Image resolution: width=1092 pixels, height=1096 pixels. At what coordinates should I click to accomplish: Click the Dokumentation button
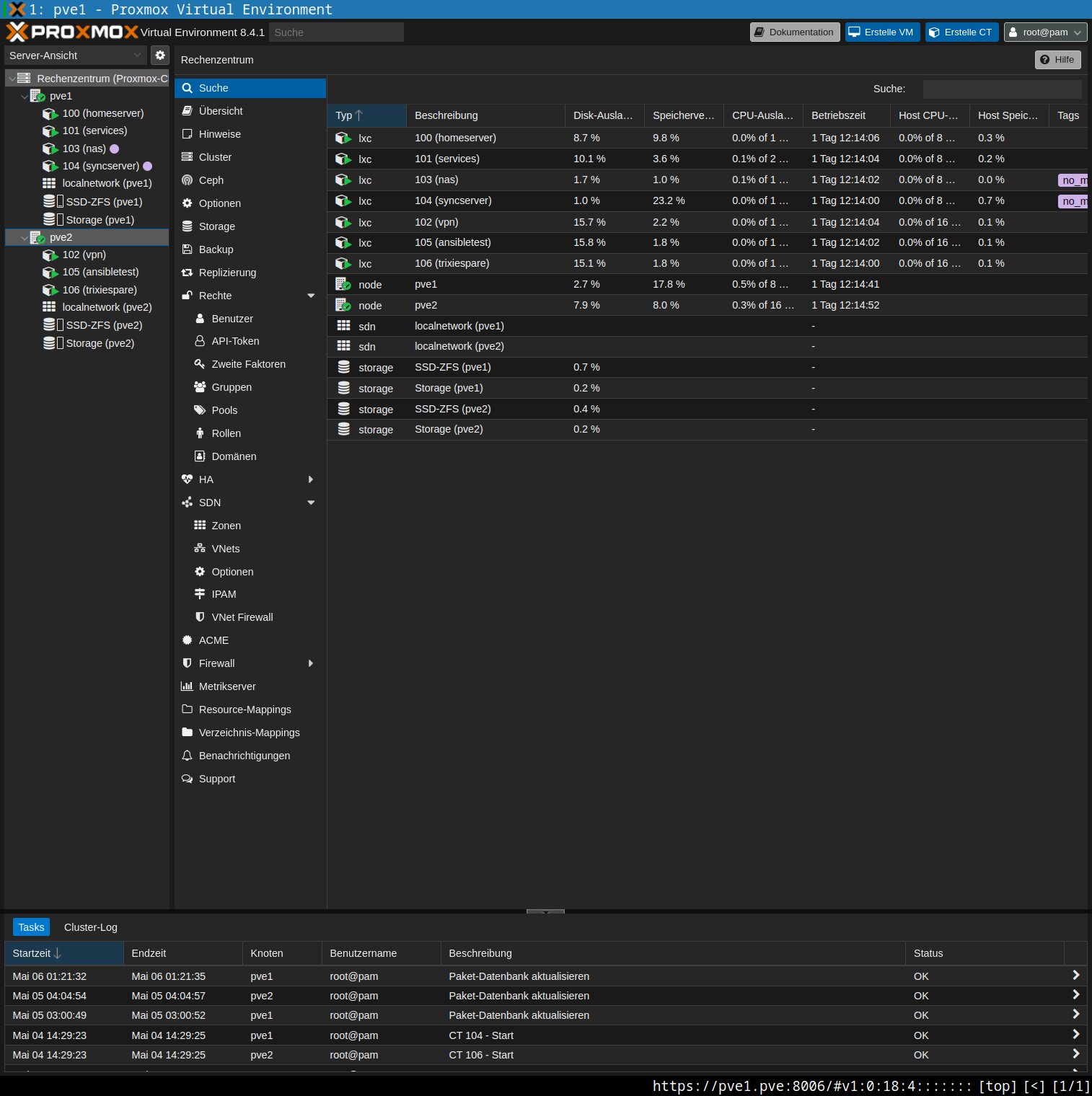coord(795,32)
